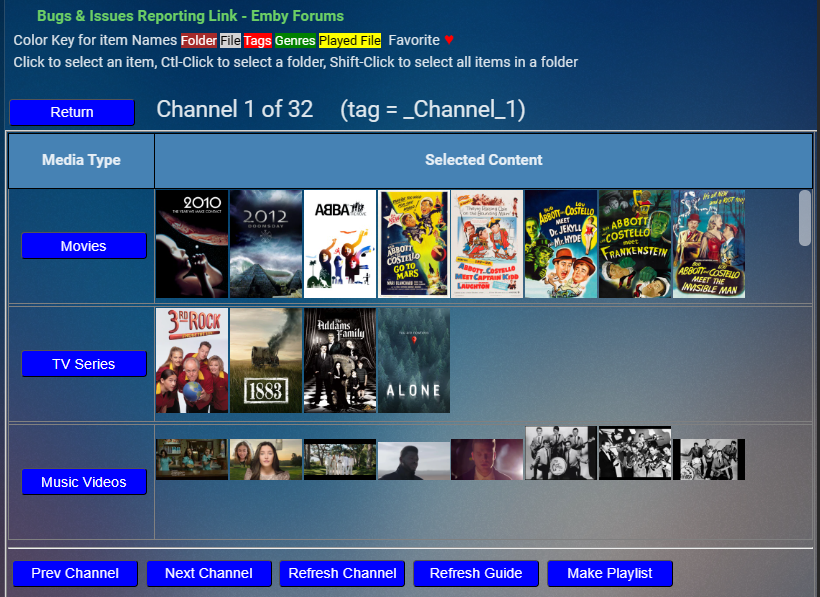This screenshot has height=597, width=820.
Task: Click the grey File color key label
Action: click(230, 41)
